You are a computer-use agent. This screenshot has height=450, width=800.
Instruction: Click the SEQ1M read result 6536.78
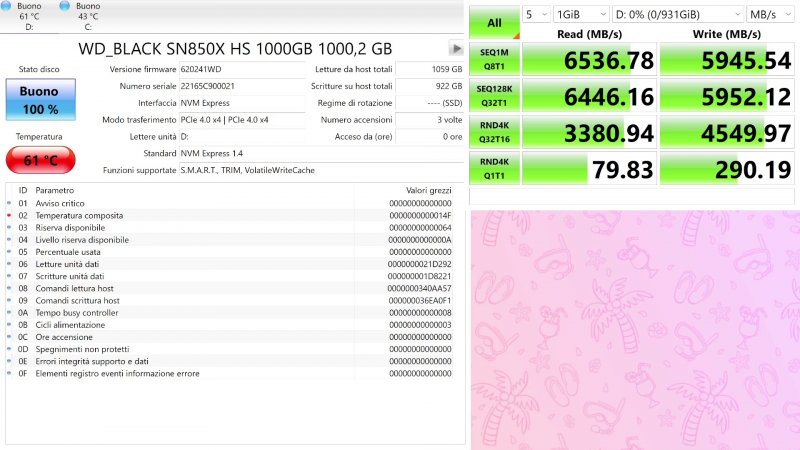pos(589,60)
